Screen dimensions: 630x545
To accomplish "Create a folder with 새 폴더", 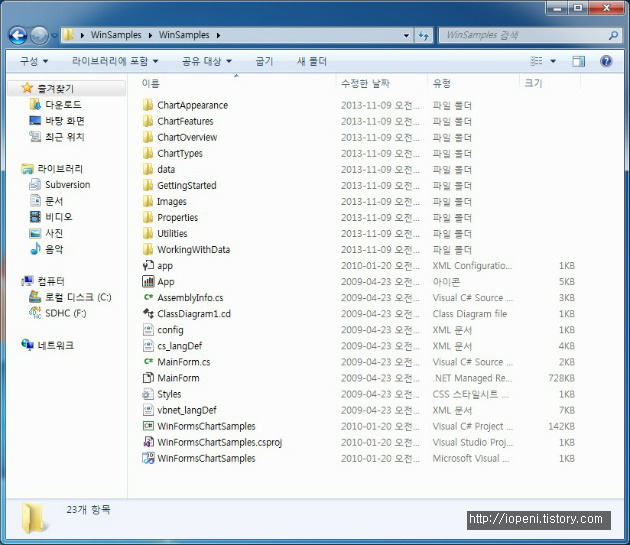I will [x=312, y=61].
